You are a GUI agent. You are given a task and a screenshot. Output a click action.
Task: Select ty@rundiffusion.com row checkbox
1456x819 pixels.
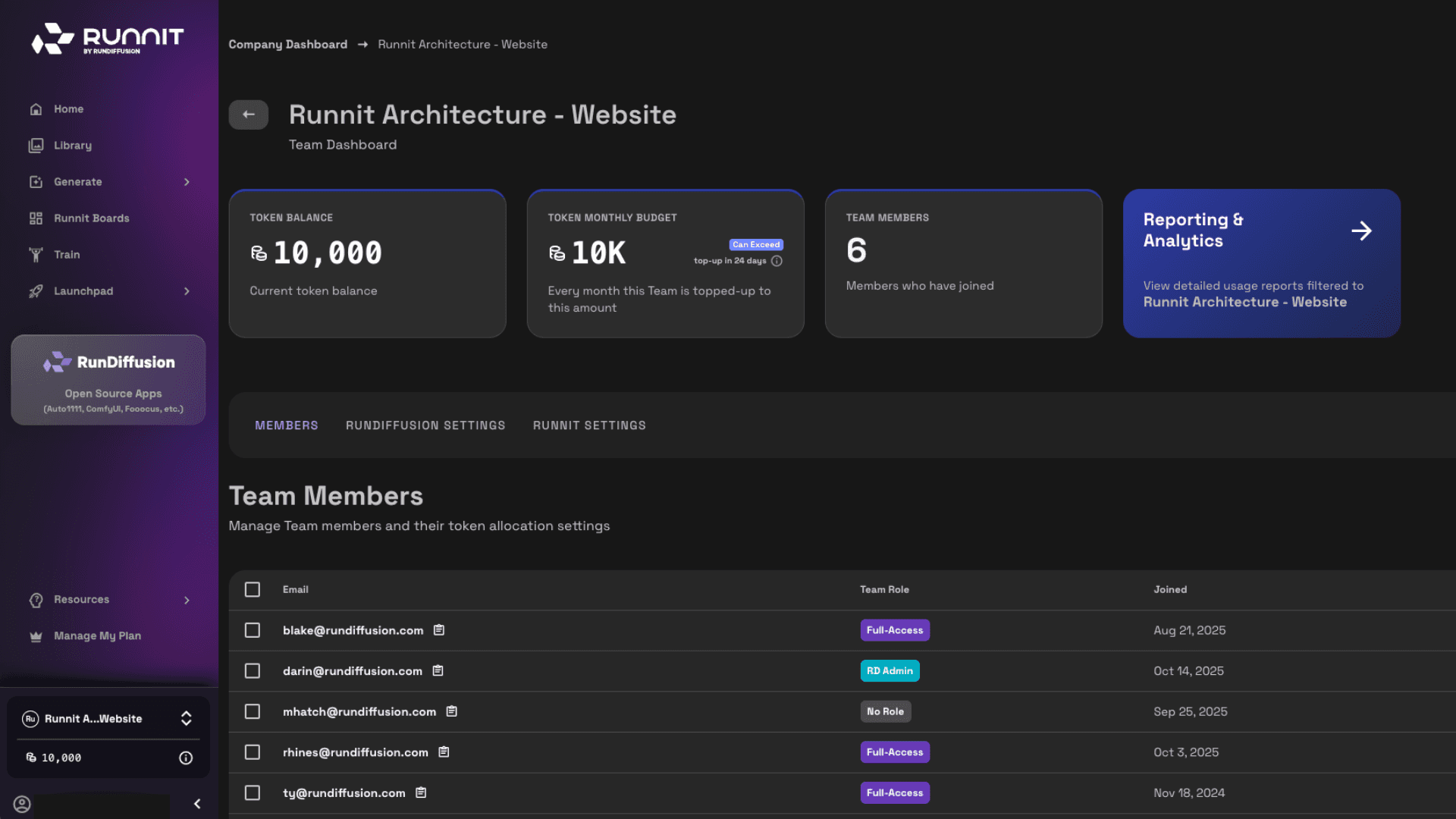click(x=253, y=792)
